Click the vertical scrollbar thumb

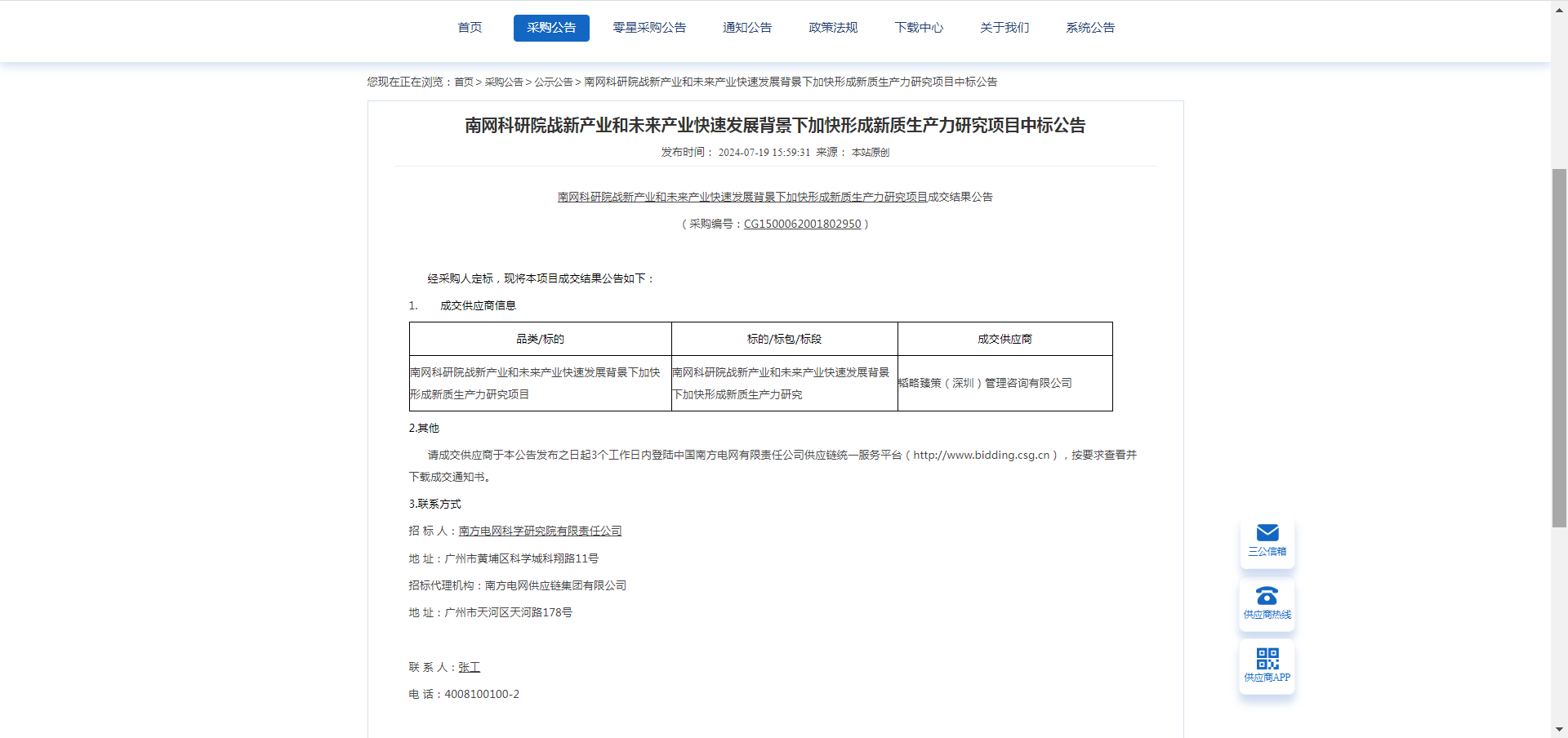(1559, 348)
